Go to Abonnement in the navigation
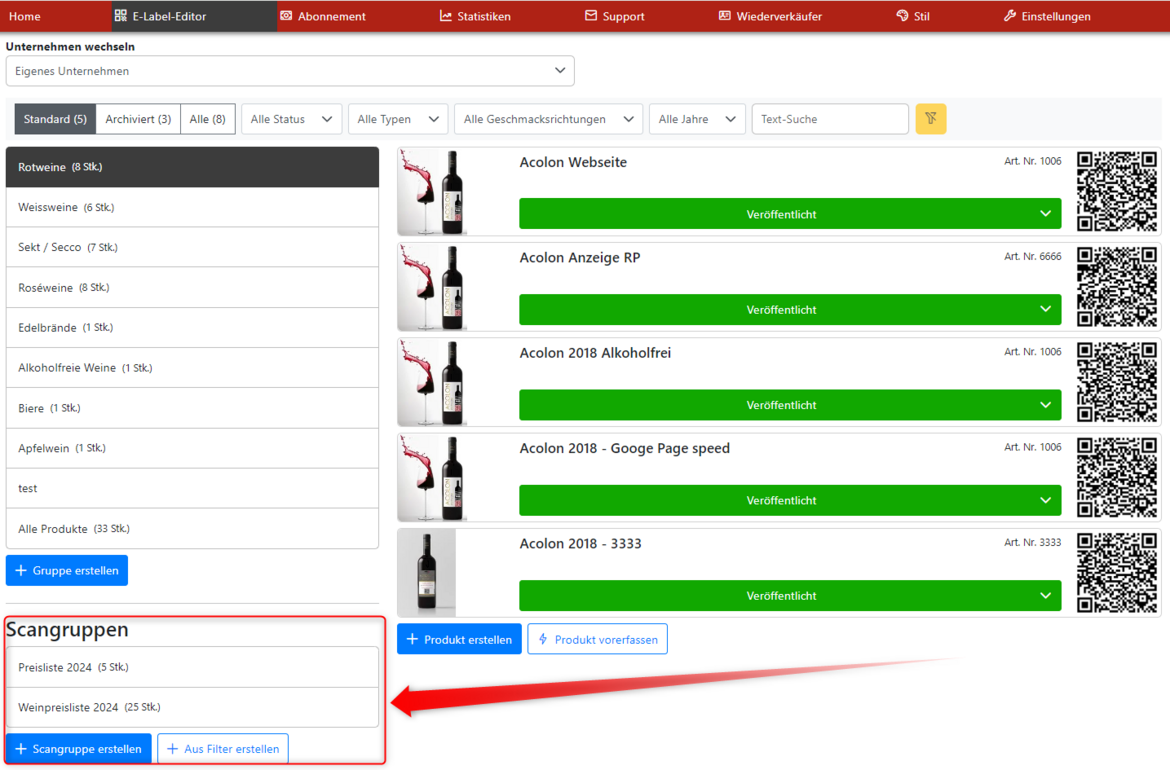1170x770 pixels. tap(323, 16)
